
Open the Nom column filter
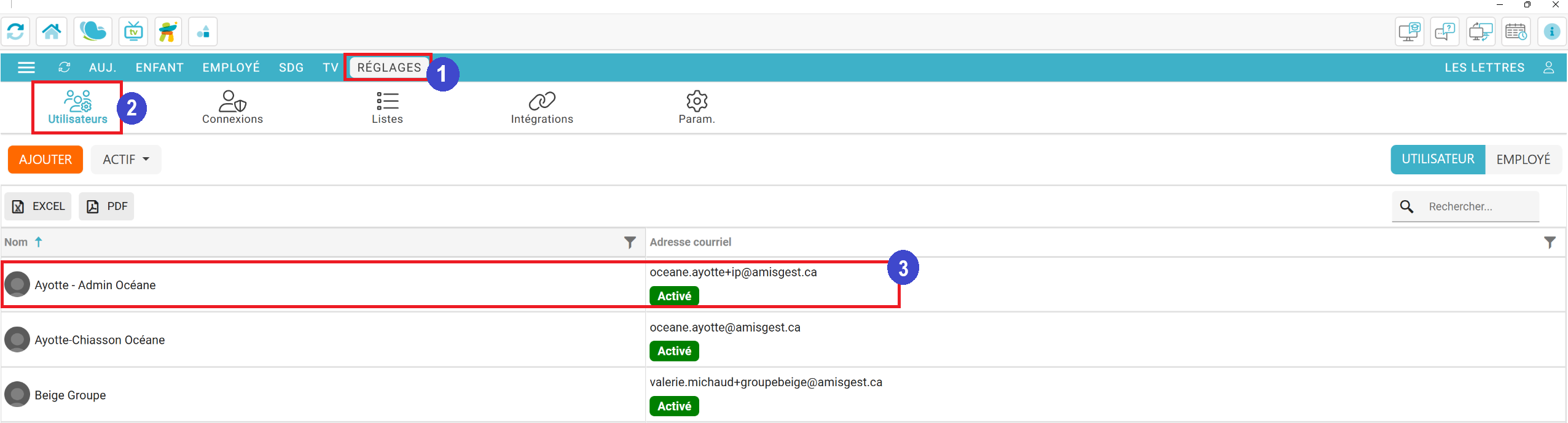630,243
